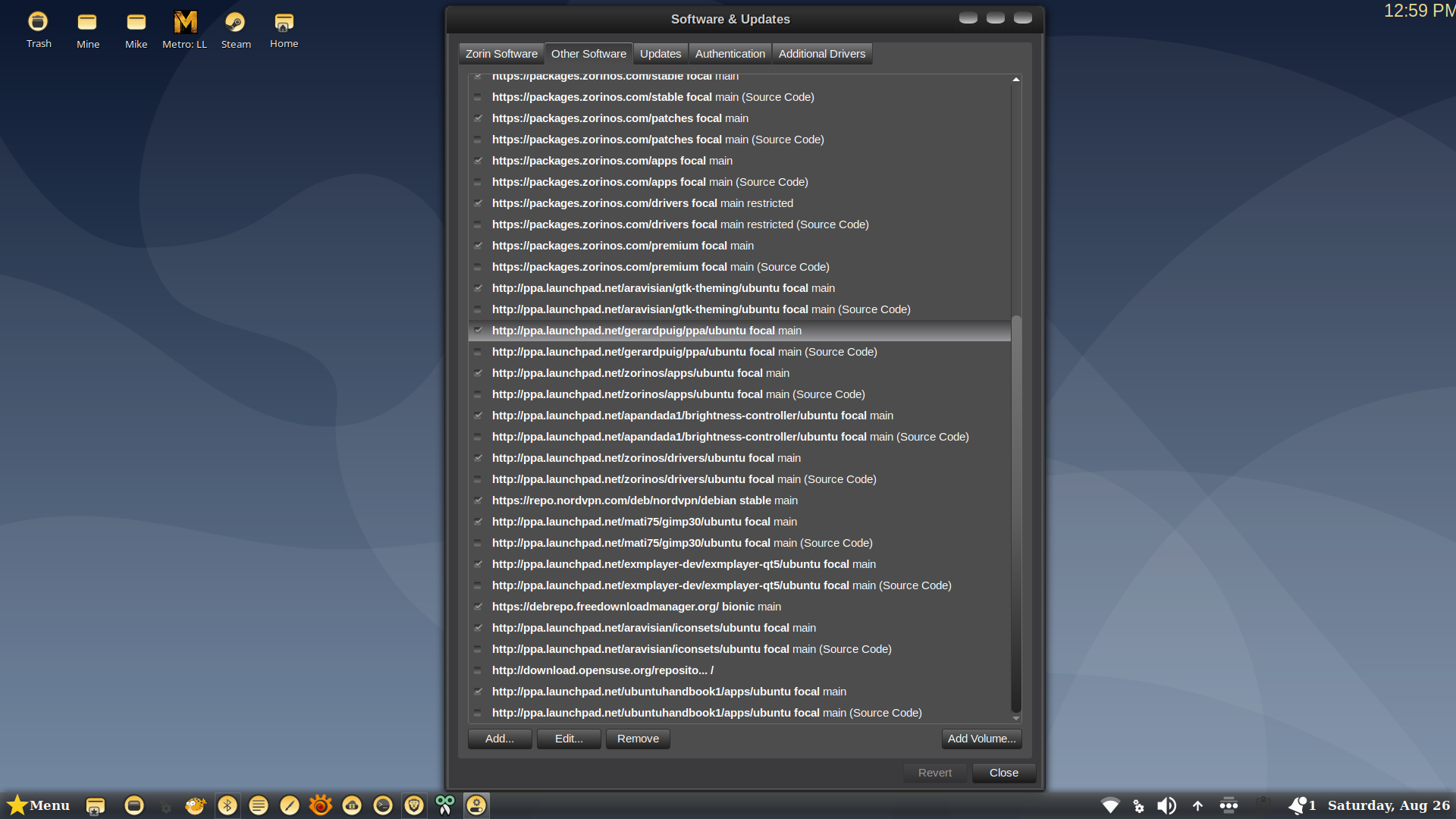The image size is (1456, 819).
Task: Click the up-arrow update tray icon
Action: (x=1198, y=806)
